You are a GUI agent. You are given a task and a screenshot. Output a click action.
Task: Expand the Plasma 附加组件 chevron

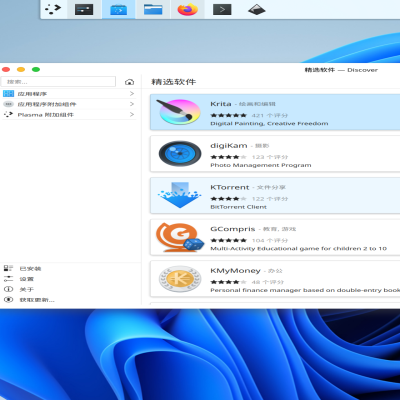(x=132, y=115)
